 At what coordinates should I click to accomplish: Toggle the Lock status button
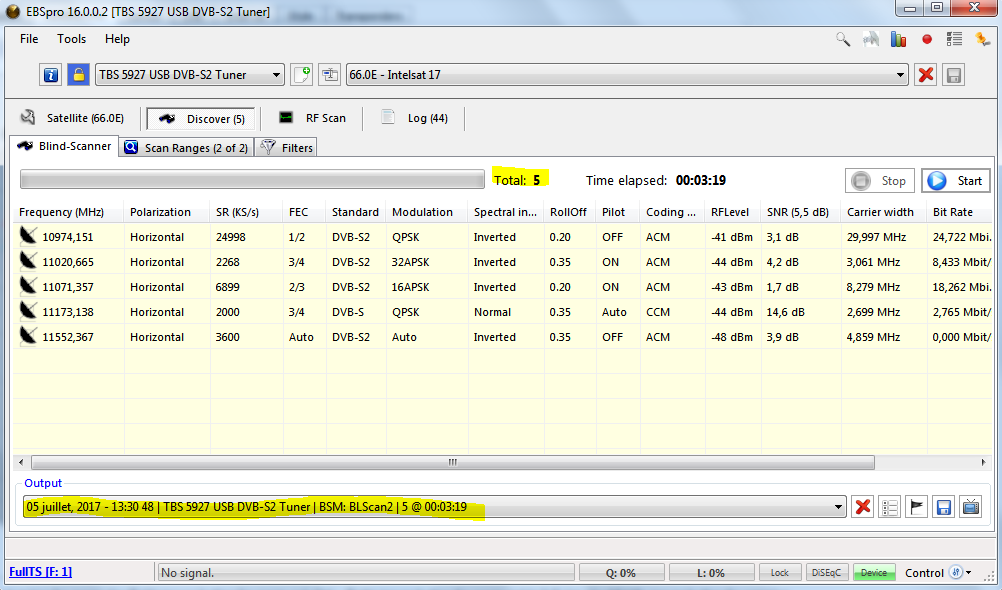click(x=779, y=573)
